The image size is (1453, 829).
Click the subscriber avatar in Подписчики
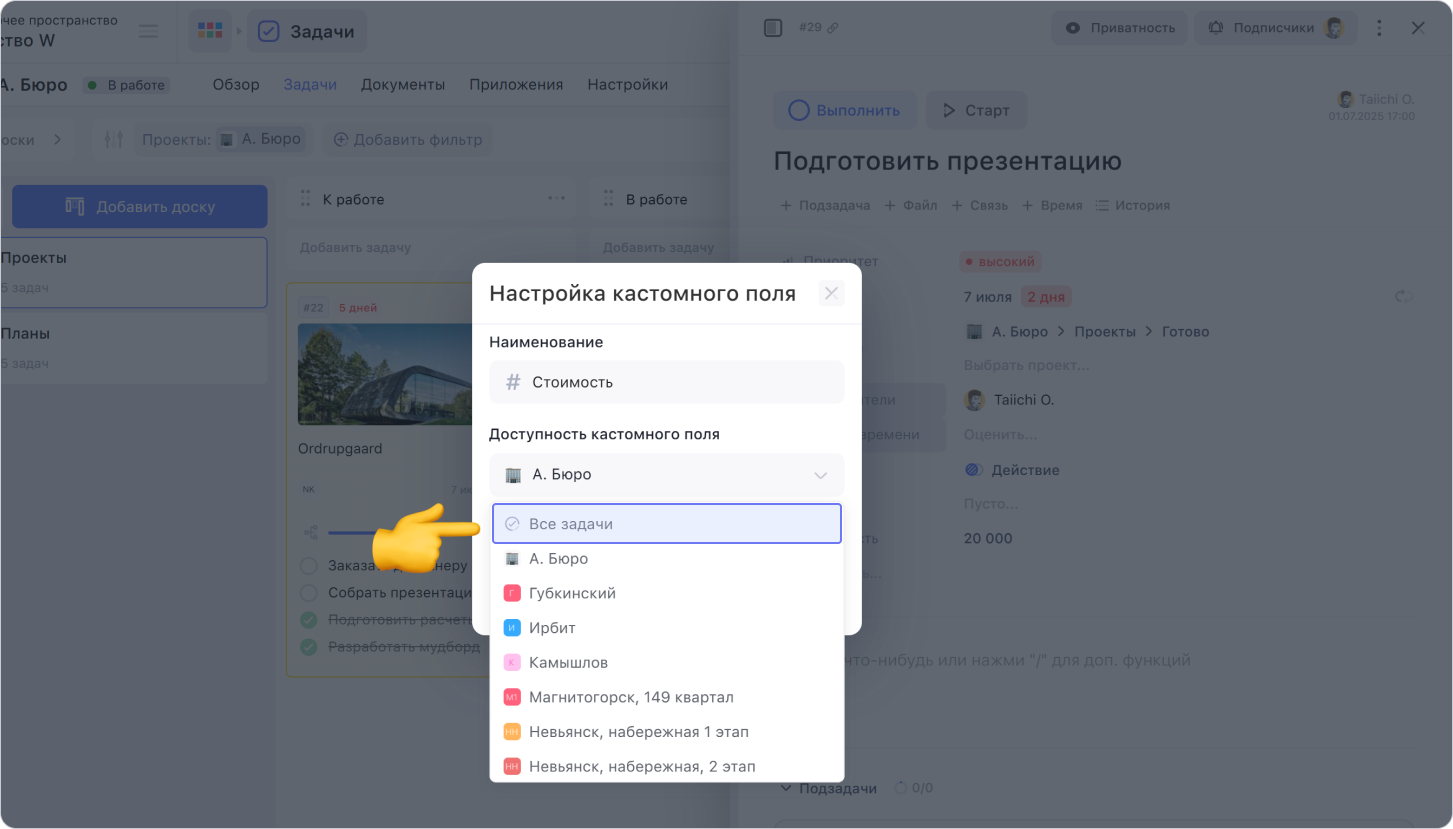[1334, 28]
